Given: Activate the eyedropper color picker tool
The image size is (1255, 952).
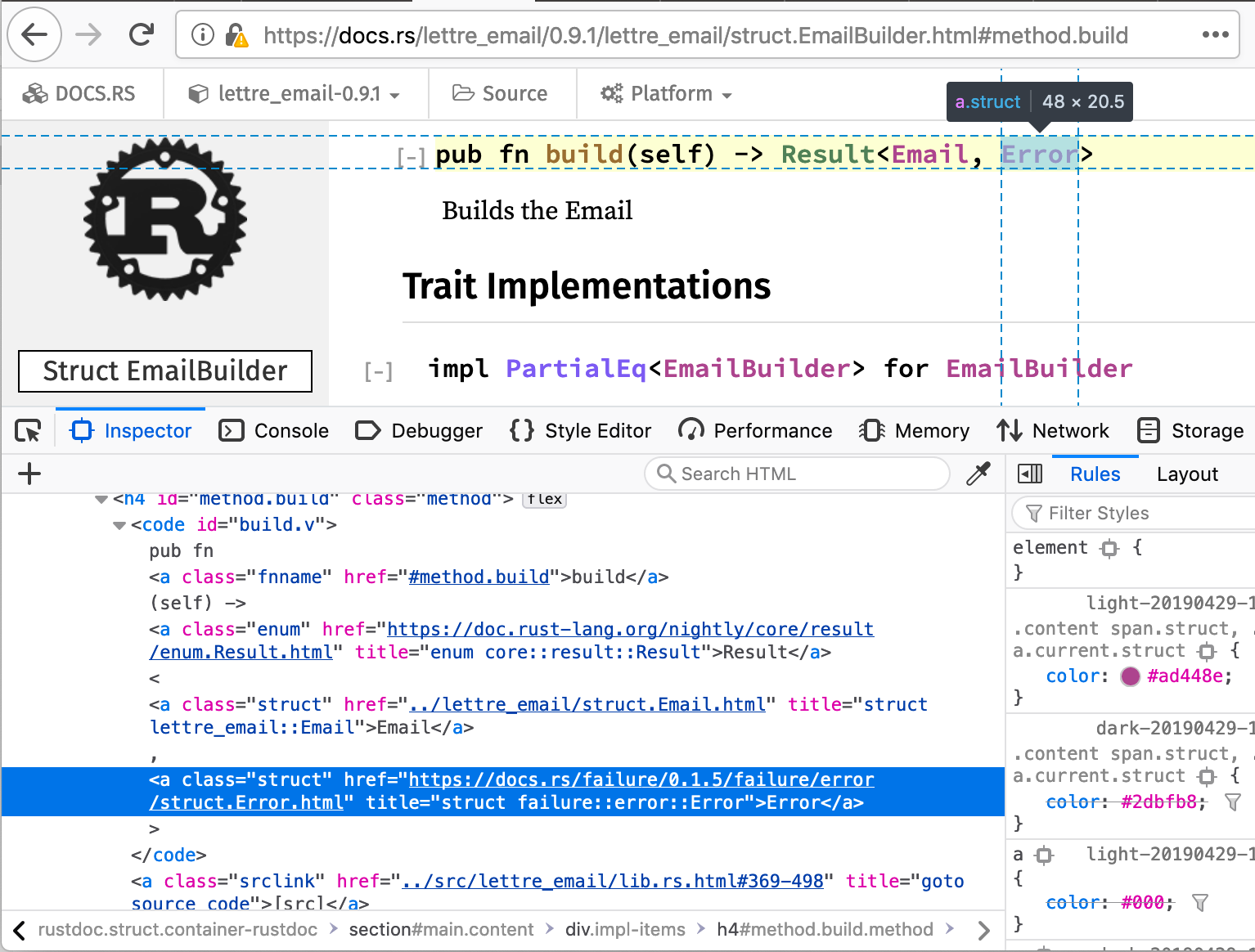Looking at the screenshot, I should [978, 474].
